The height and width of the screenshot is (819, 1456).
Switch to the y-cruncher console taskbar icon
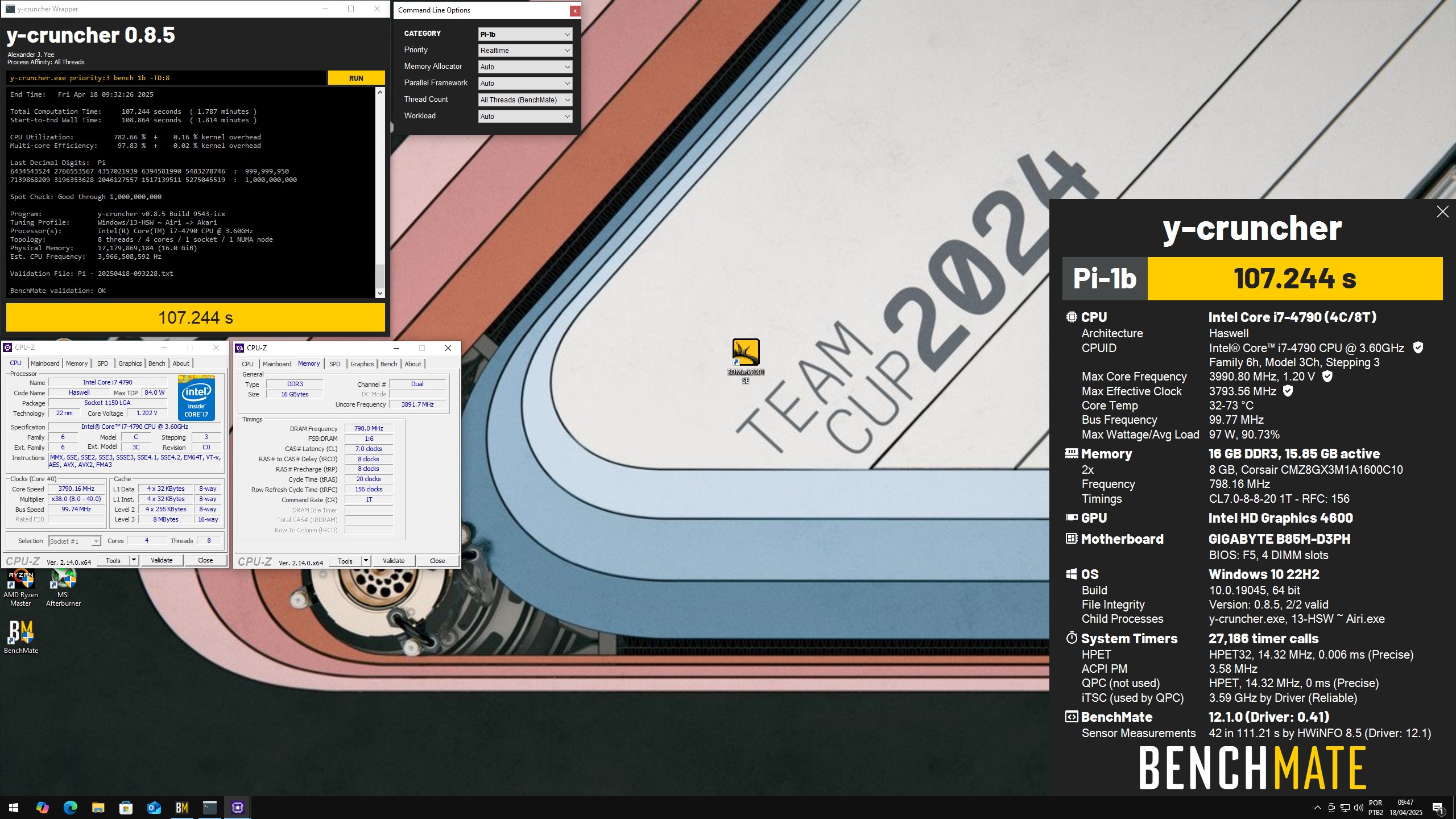[210, 807]
